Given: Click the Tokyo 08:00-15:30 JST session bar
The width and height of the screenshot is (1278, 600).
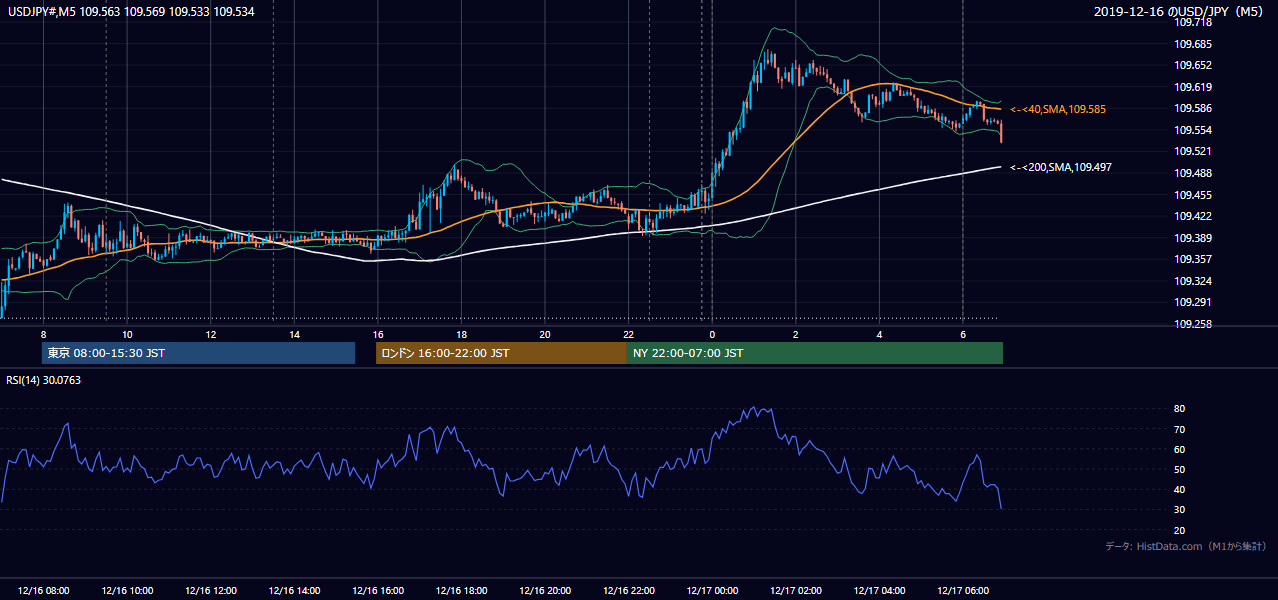Looking at the screenshot, I should (198, 353).
